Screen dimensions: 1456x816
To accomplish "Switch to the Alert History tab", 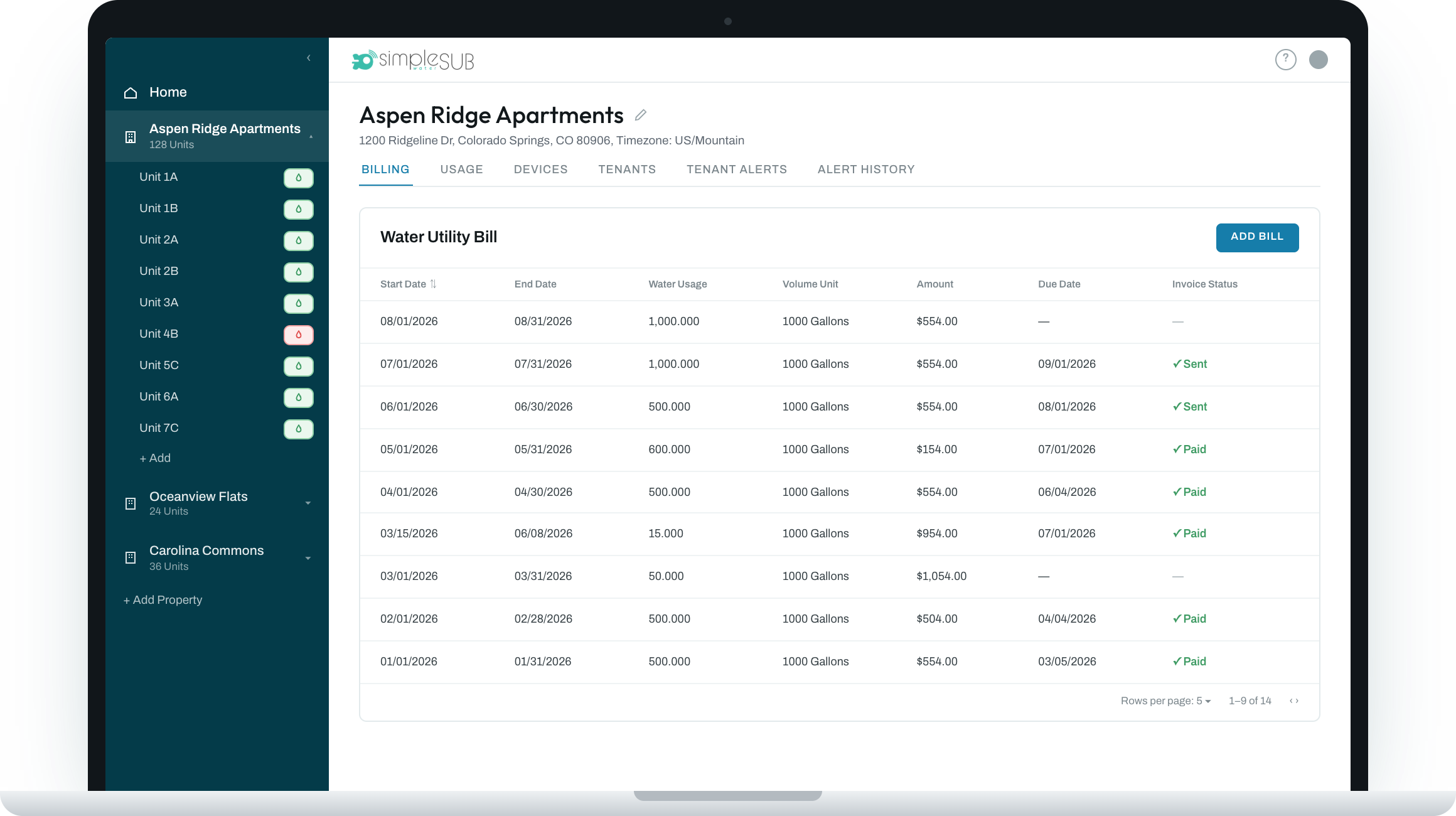I will [x=866, y=169].
